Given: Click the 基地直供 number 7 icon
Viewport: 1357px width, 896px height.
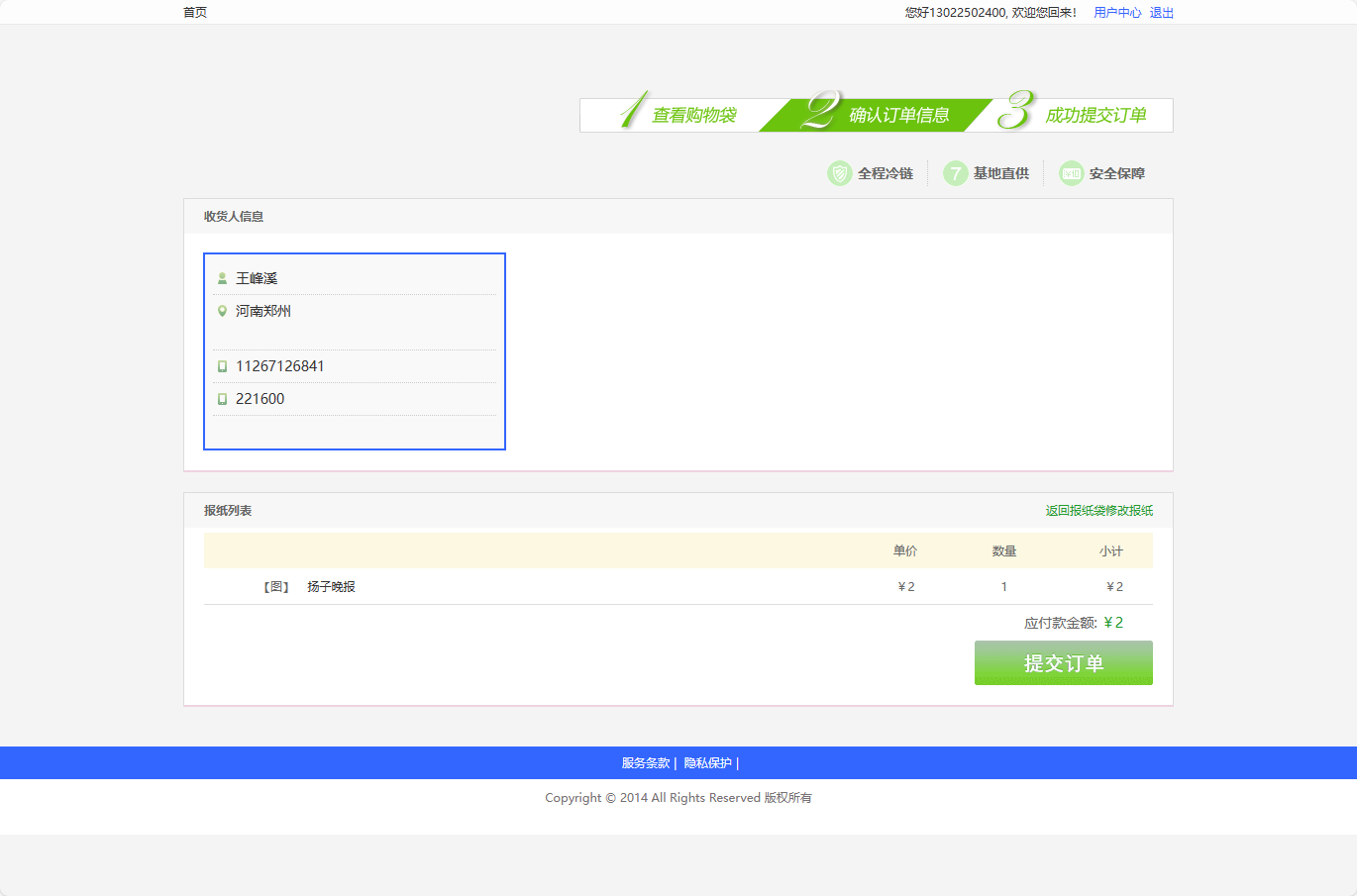Looking at the screenshot, I should click(956, 173).
